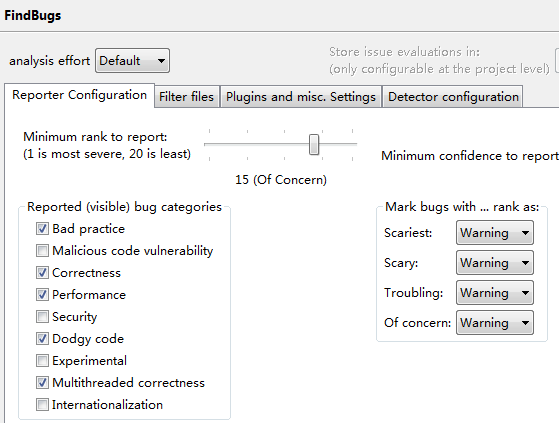Click the '15 (Of Concern)' rank value

point(281,180)
